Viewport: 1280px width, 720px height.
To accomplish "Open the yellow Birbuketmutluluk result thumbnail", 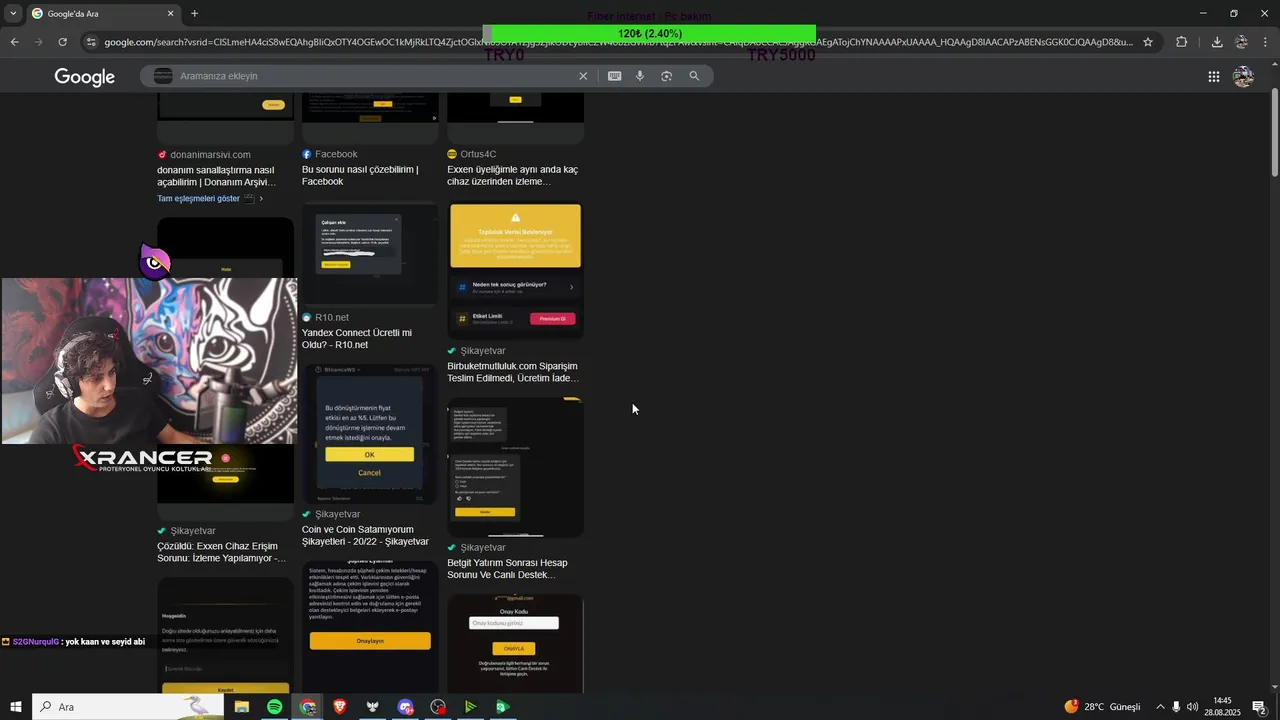I will [x=515, y=269].
